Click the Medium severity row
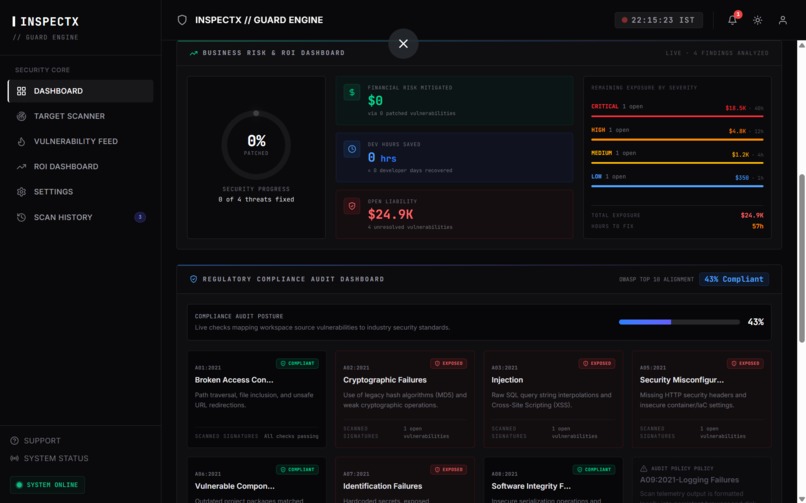This screenshot has height=503, width=806. point(677,156)
